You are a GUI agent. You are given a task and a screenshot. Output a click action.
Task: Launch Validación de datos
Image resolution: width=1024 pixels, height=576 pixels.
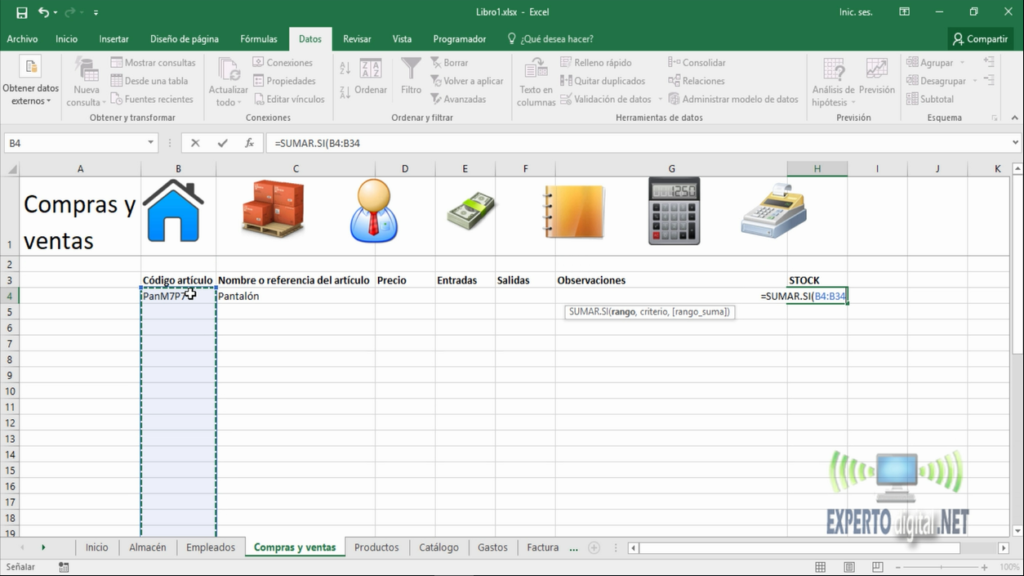pyautogui.click(x=607, y=98)
